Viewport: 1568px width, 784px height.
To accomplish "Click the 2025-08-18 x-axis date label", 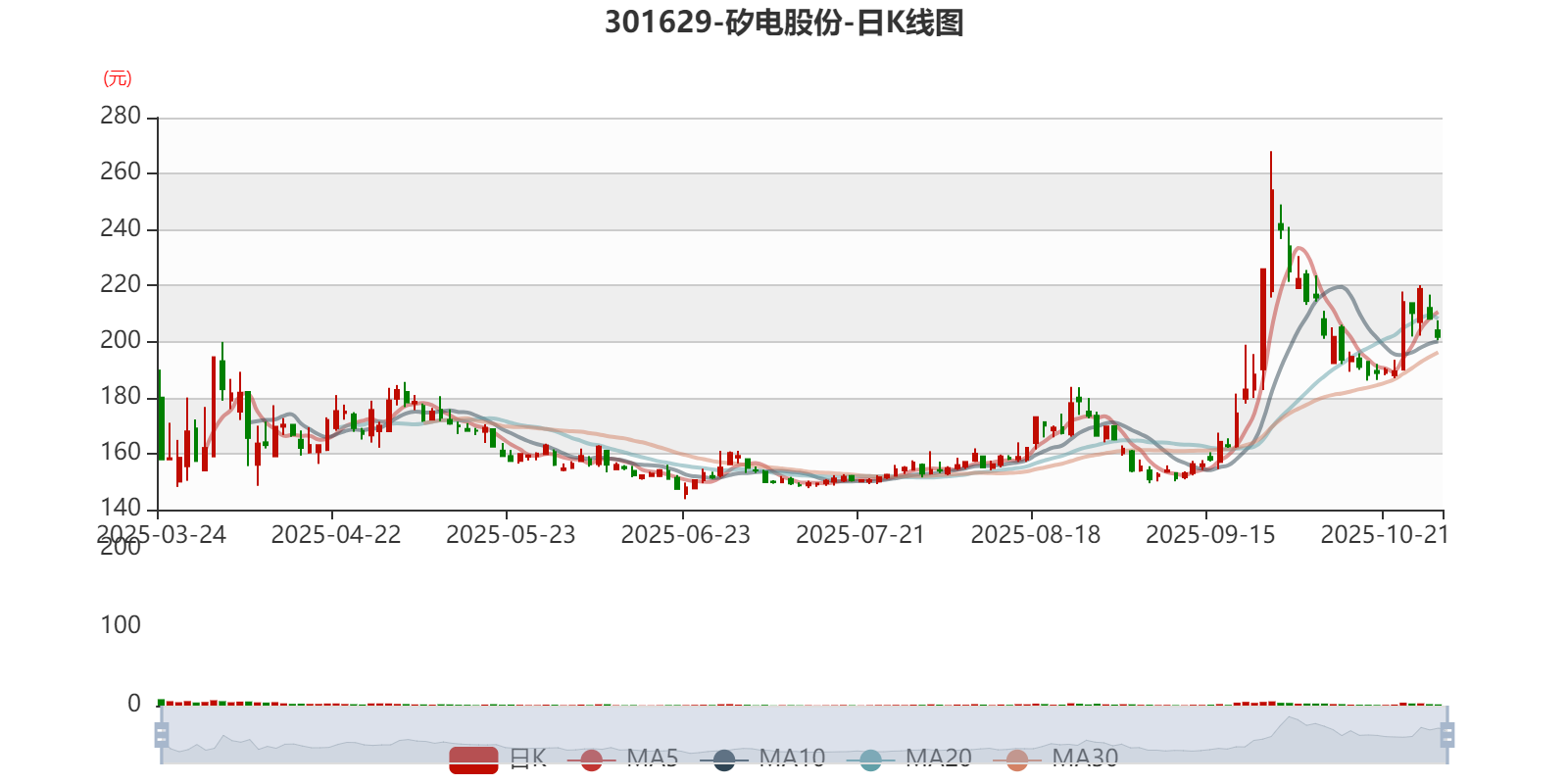I will point(1036,534).
